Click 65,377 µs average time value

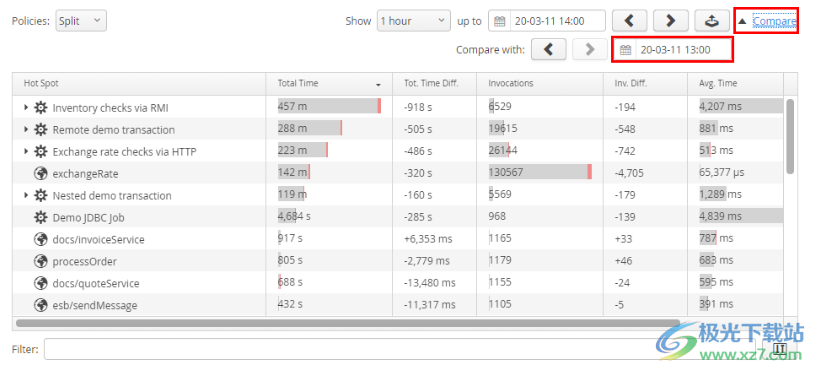[721, 172]
